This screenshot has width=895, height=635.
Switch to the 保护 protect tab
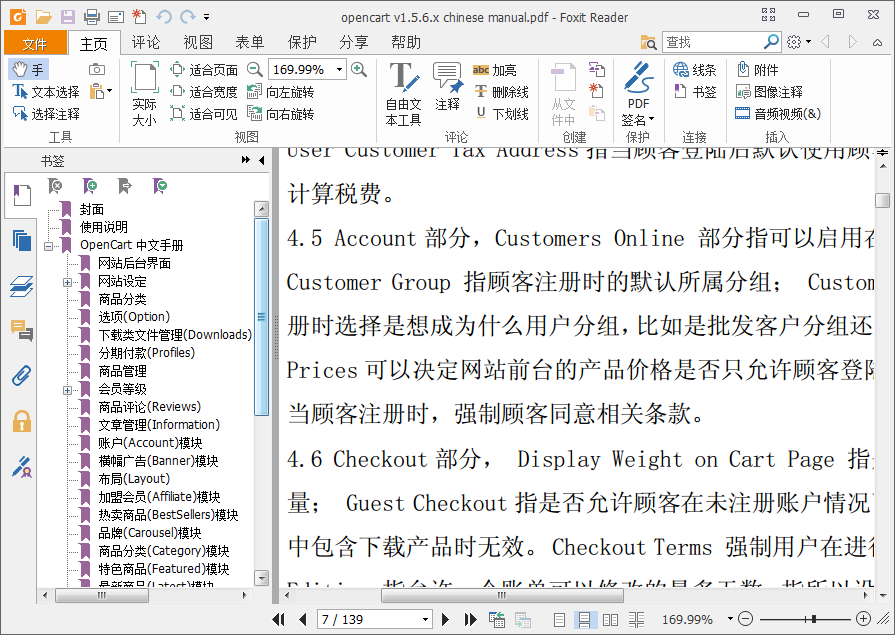(302, 42)
